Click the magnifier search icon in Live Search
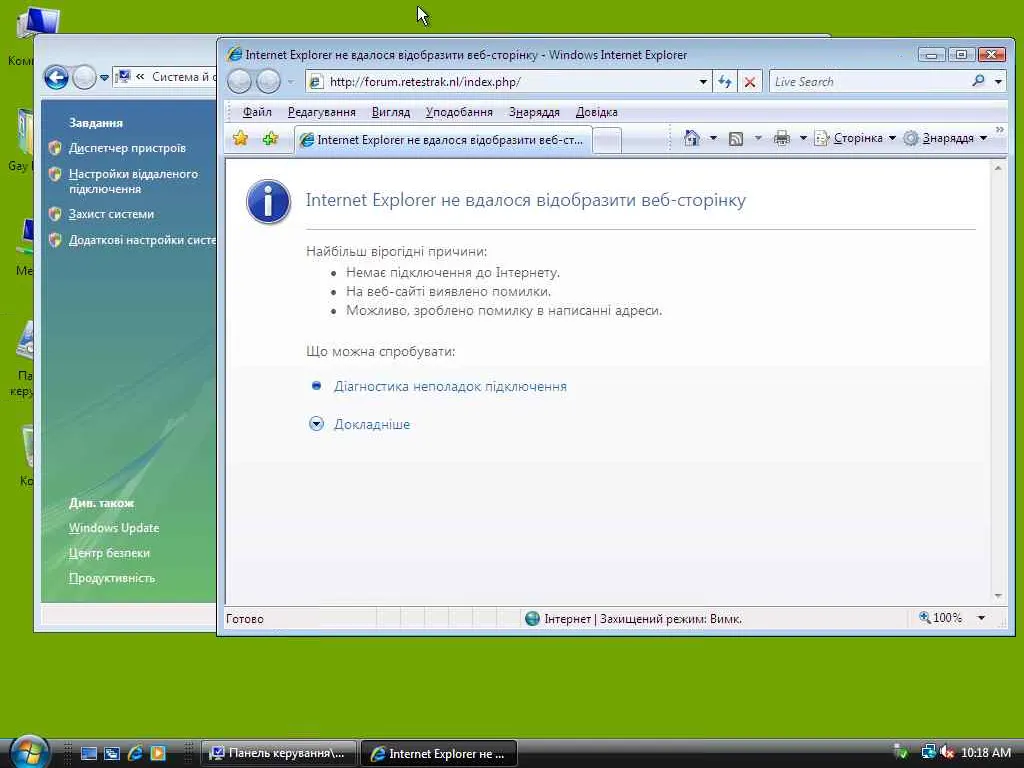This screenshot has height=768, width=1024. (x=978, y=81)
